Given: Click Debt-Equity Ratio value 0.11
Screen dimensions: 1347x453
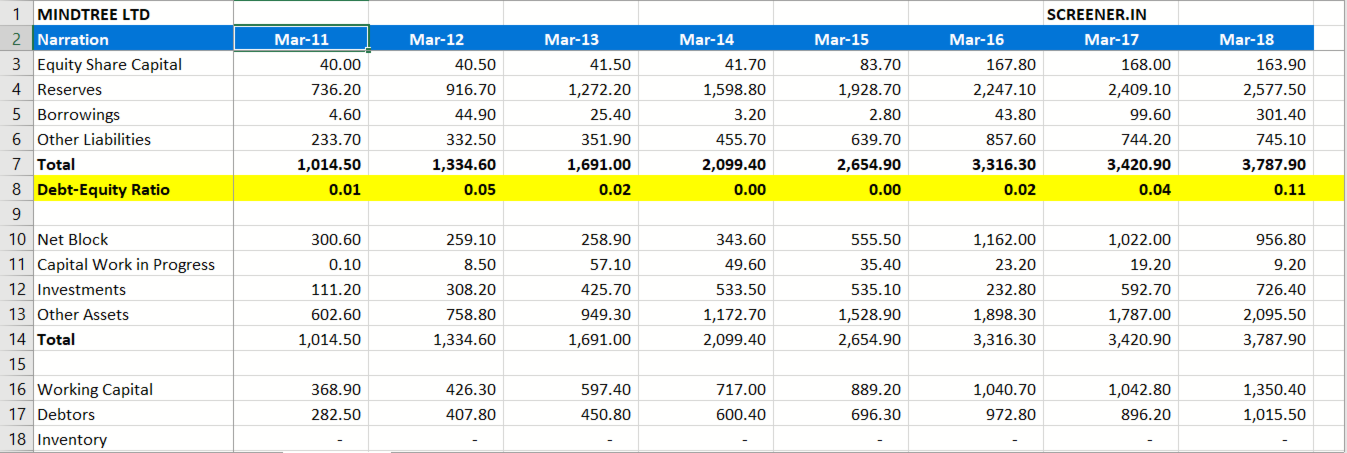Looking at the screenshot, I should (x=1290, y=189).
